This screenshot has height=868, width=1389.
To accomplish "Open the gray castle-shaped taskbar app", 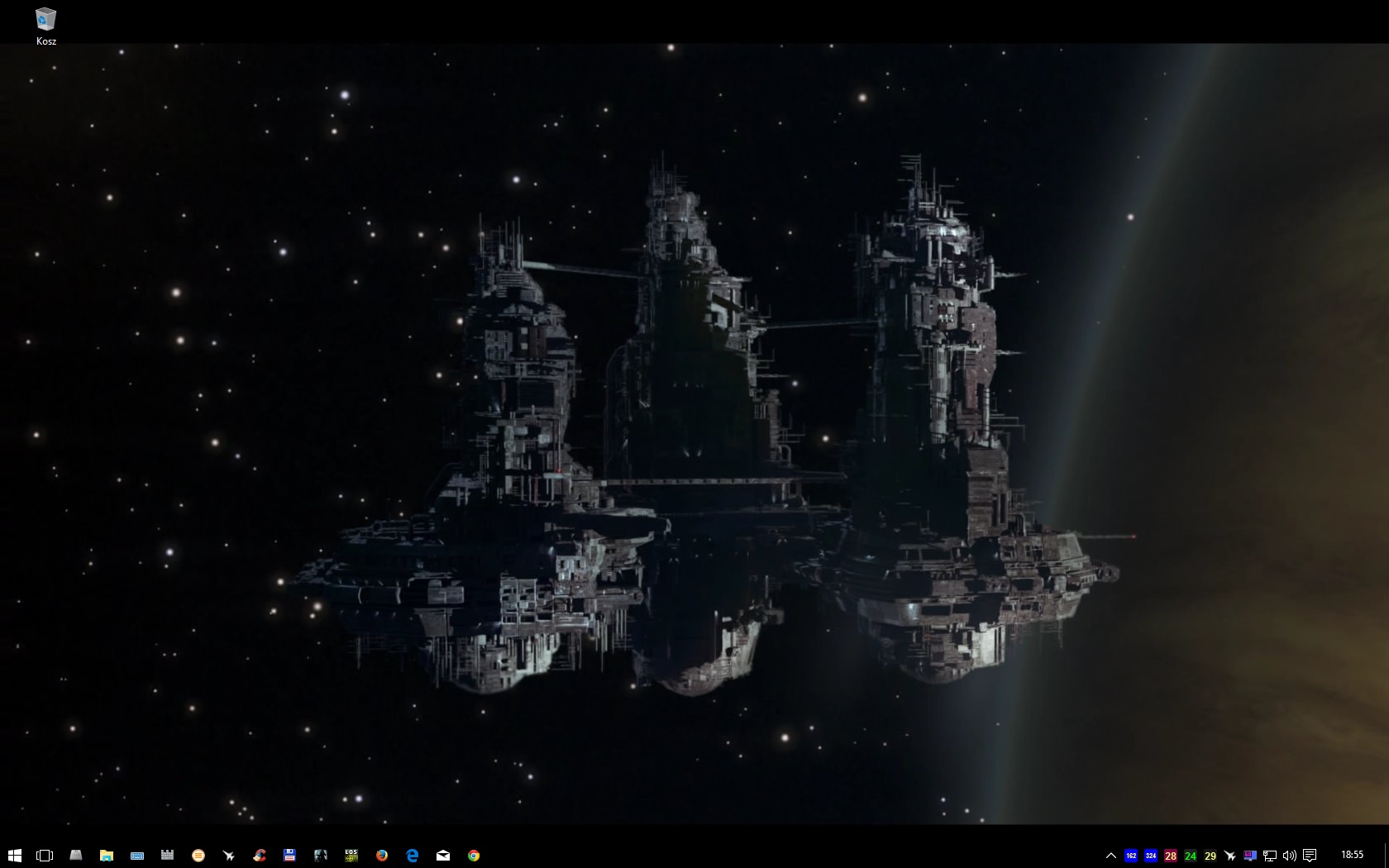I will 167,856.
